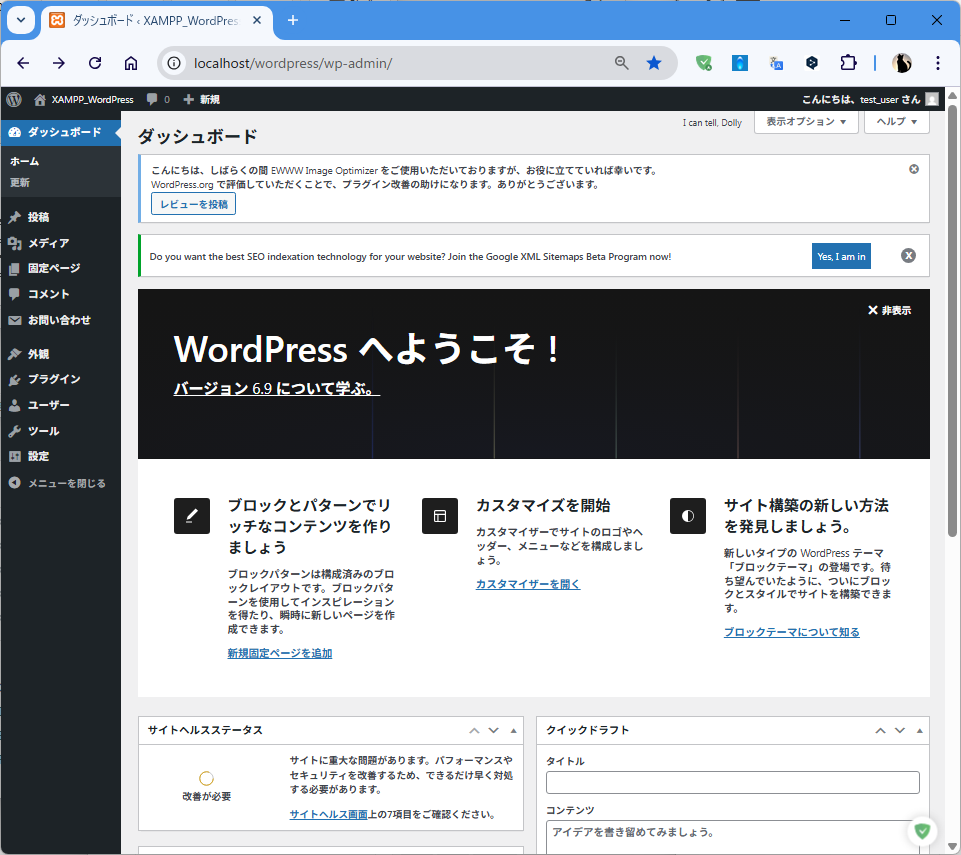Collapse the sidebar with メニューを閉じる

click(x=58, y=483)
